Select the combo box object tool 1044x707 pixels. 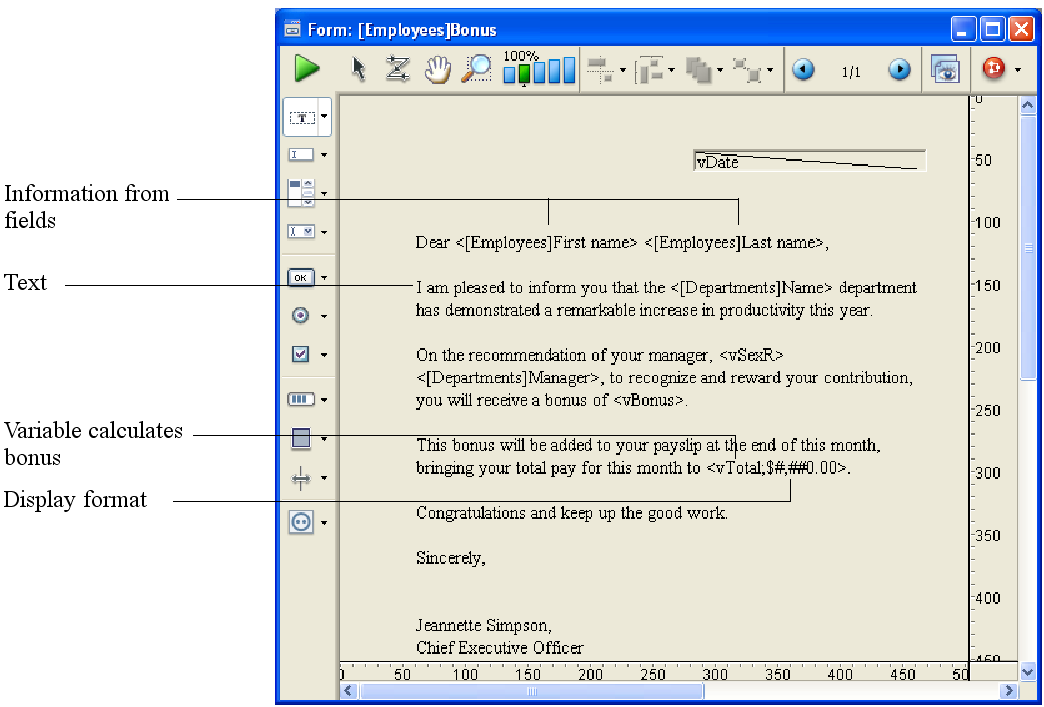300,231
